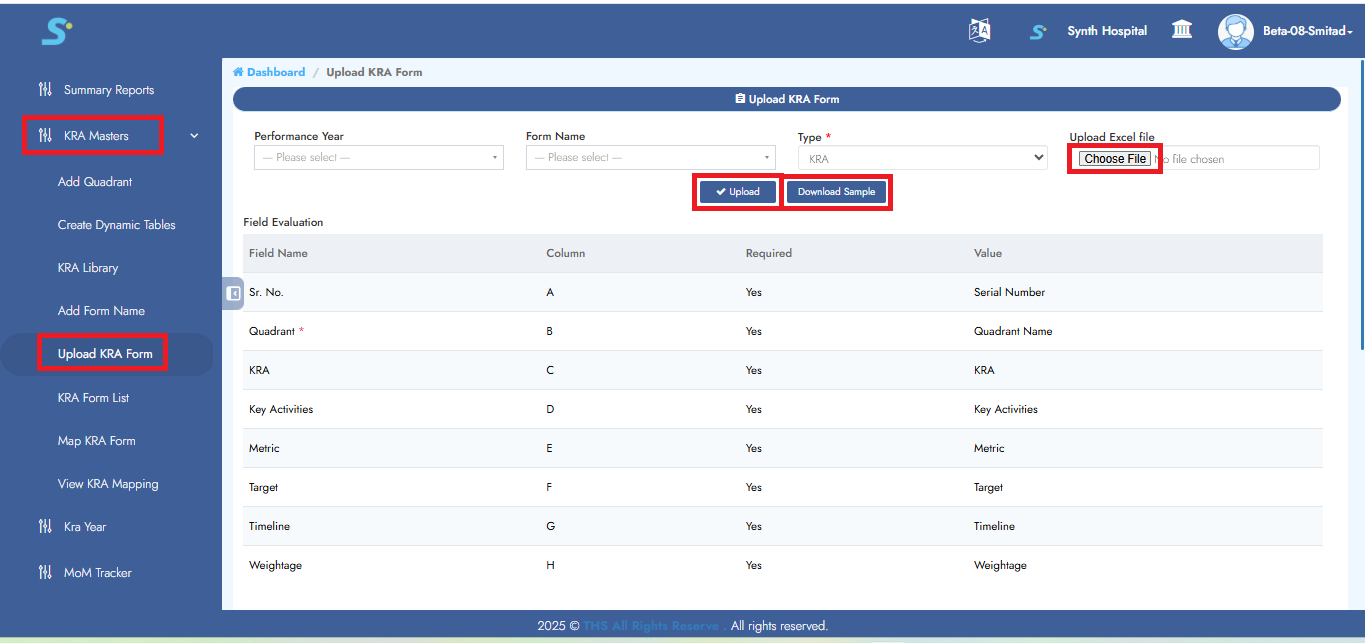The width and height of the screenshot is (1365, 643).
Task: Click the Download Sample button
Action: 837,191
